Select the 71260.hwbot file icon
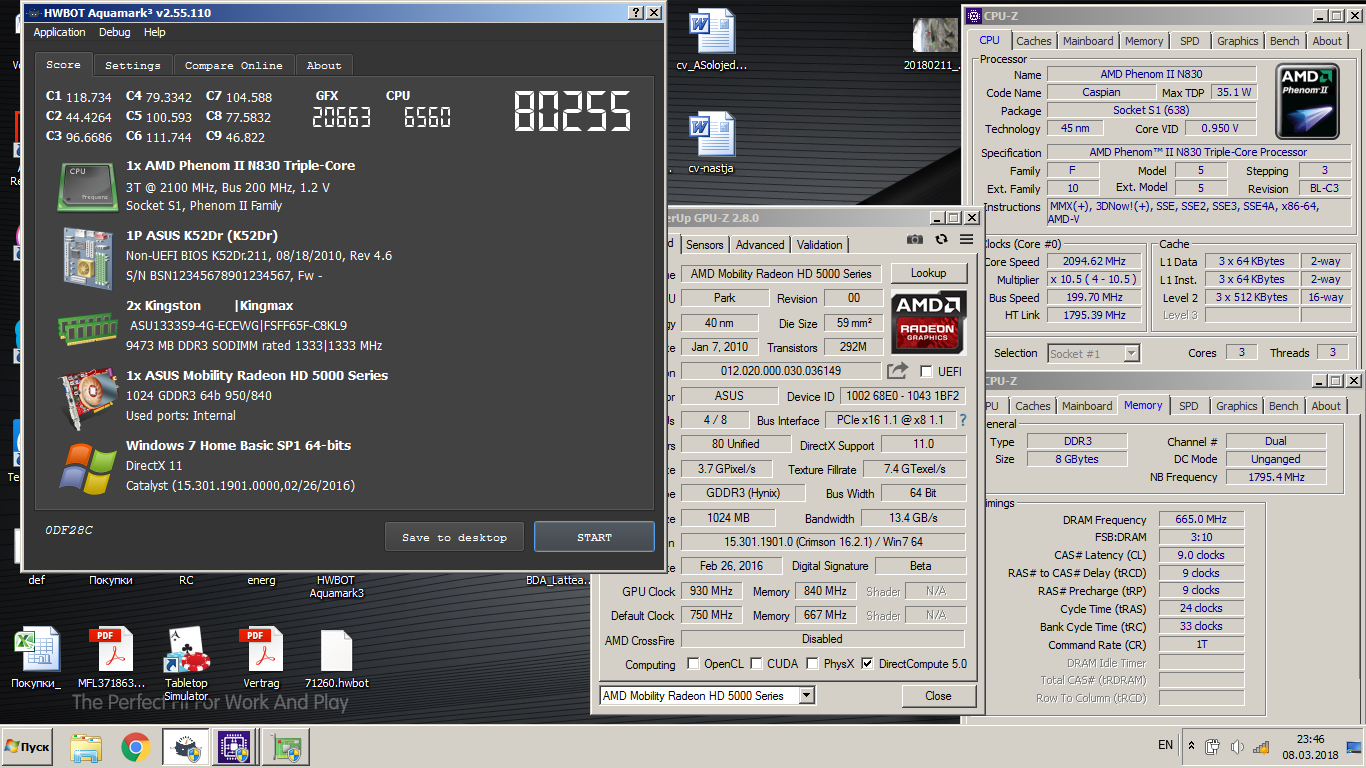 coord(336,650)
